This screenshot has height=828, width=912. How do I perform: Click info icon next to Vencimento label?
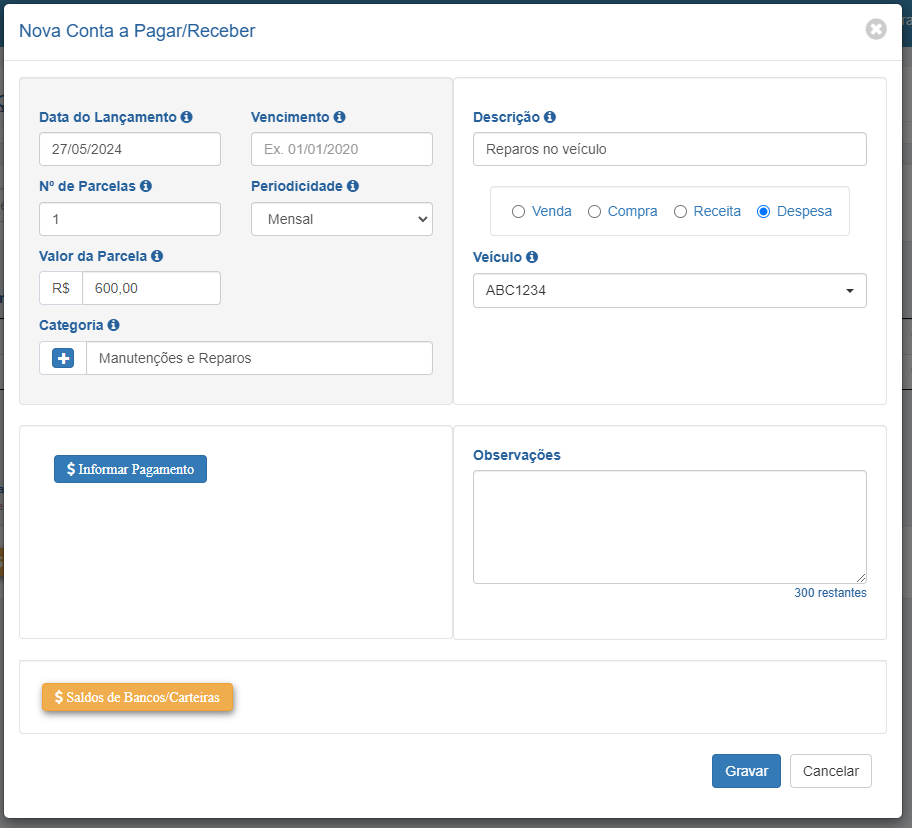coord(340,117)
